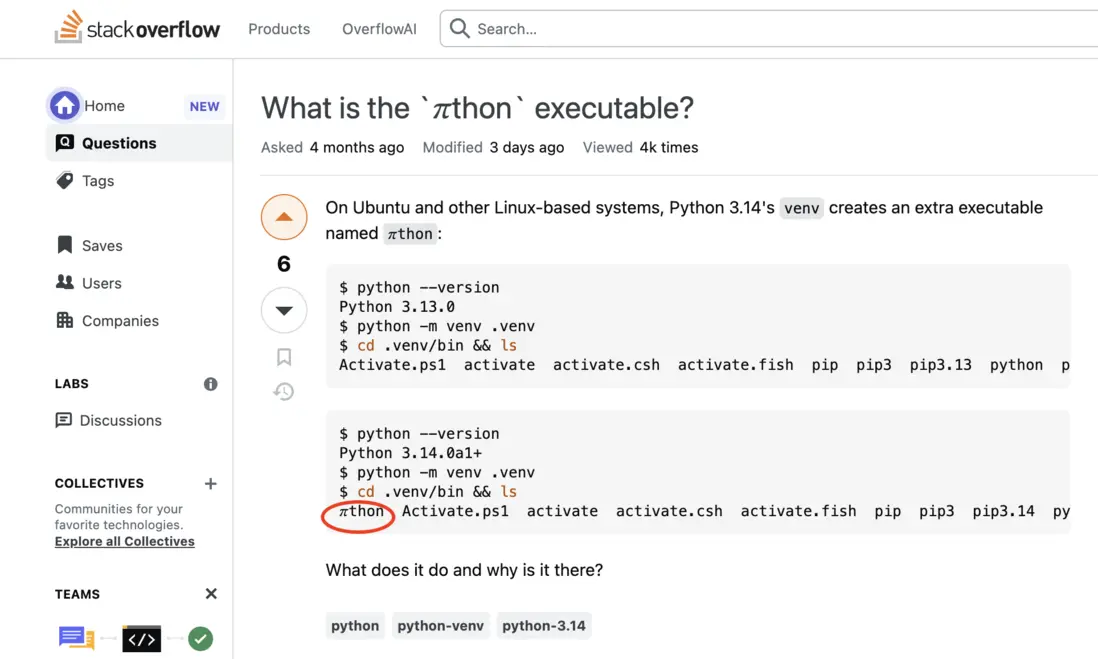Click the Stack Overflow logo
This screenshot has width=1098, height=659.
pyautogui.click(x=137, y=28)
